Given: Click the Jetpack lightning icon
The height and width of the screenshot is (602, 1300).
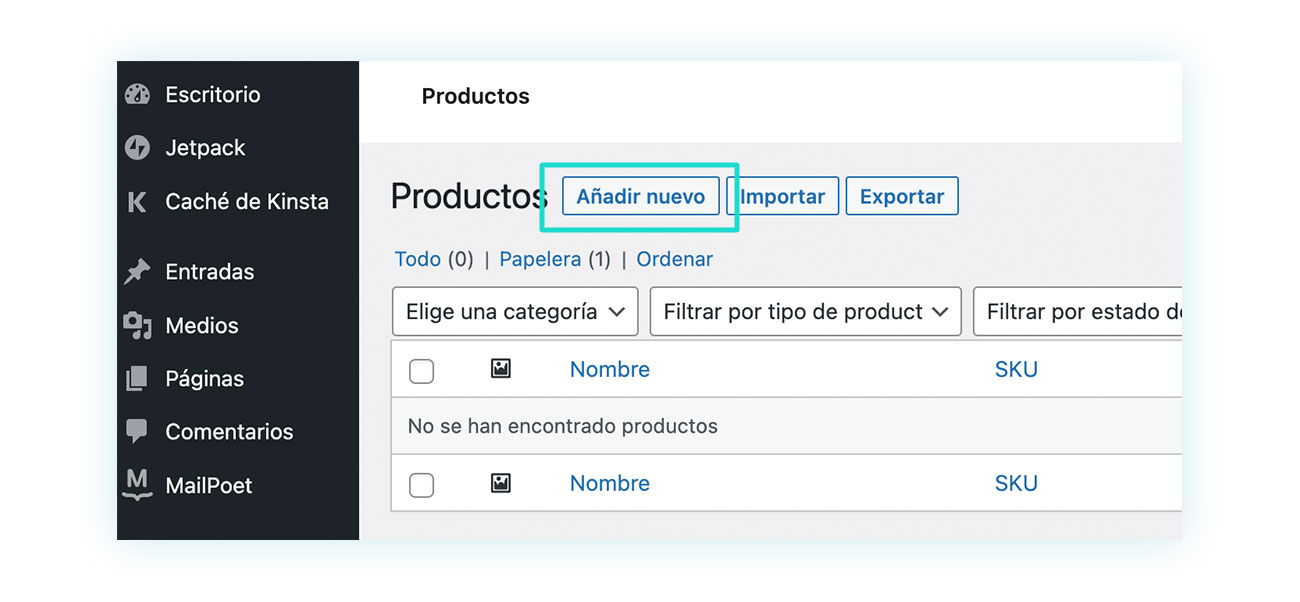Looking at the screenshot, I should point(137,148).
